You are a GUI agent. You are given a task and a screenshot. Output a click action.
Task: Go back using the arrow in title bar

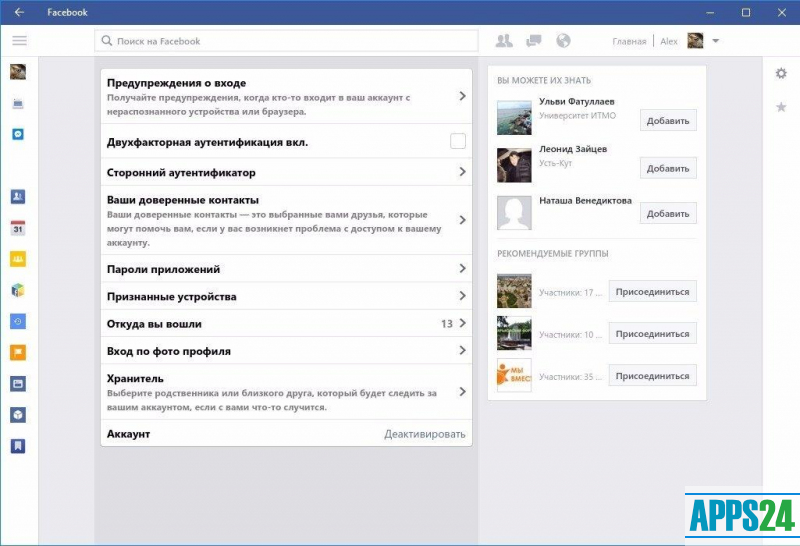pyautogui.click(x=19, y=12)
